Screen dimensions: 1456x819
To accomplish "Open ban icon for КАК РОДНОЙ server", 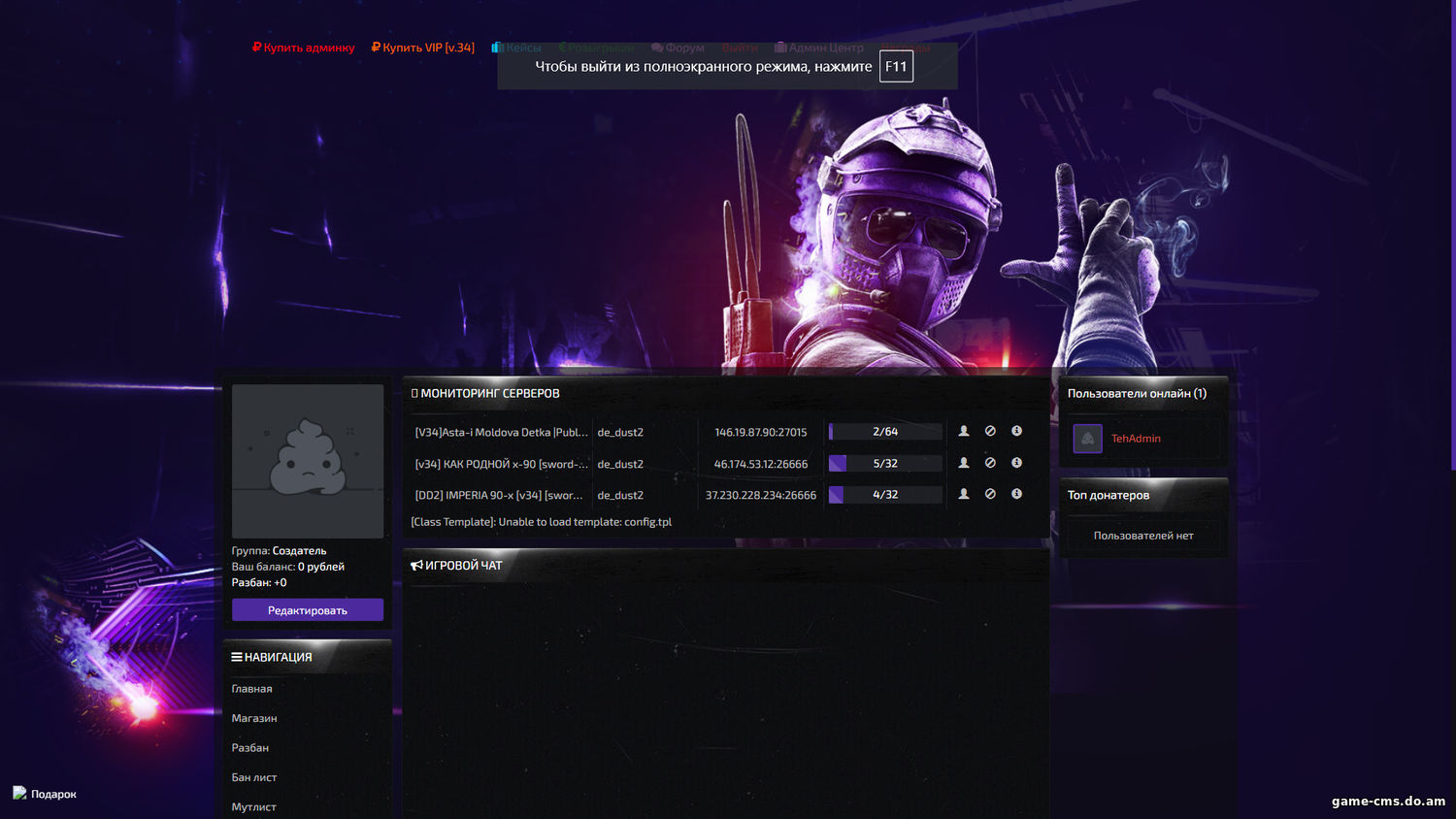I will 990,463.
